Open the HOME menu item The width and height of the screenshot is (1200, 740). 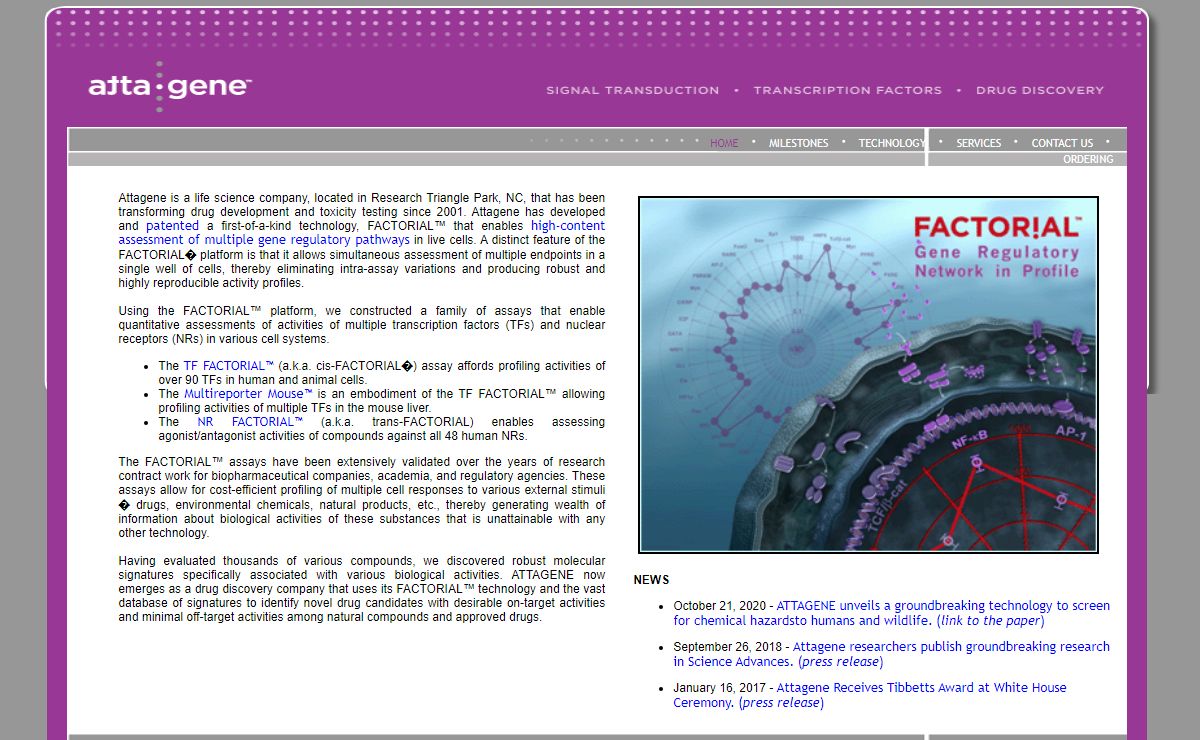click(x=724, y=143)
